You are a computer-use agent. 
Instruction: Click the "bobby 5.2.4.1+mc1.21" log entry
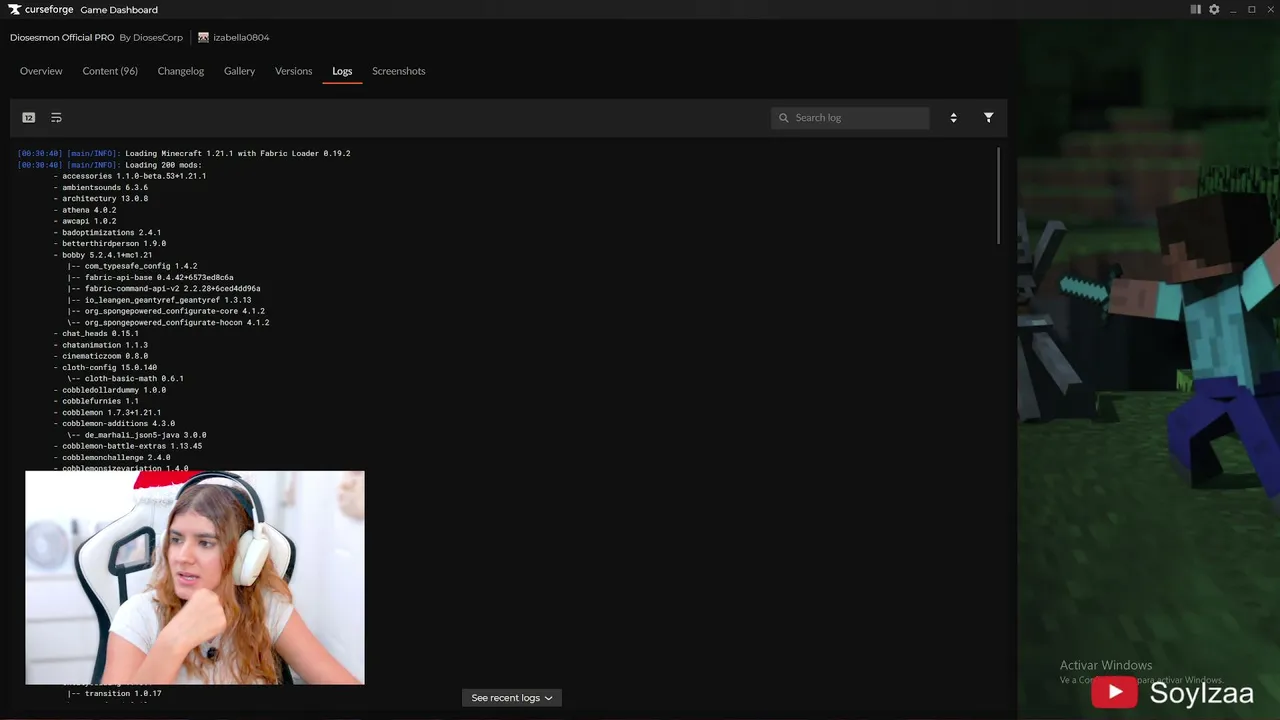[107, 255]
